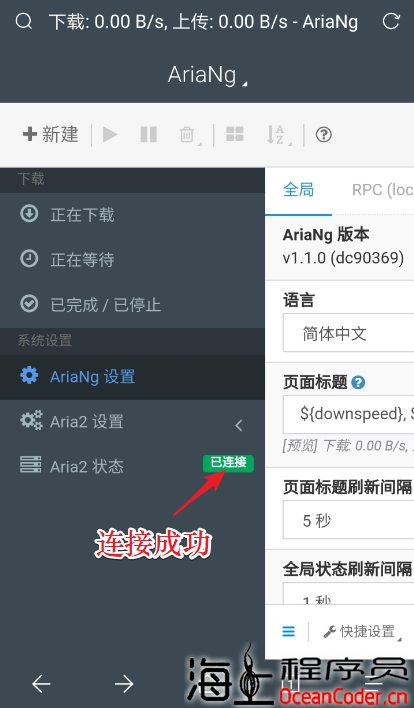
Task: Start selected tasks with the play icon
Action: 110,134
